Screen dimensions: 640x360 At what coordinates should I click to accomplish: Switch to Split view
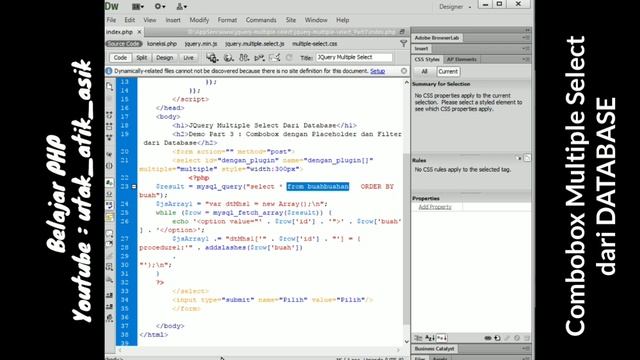(142, 58)
